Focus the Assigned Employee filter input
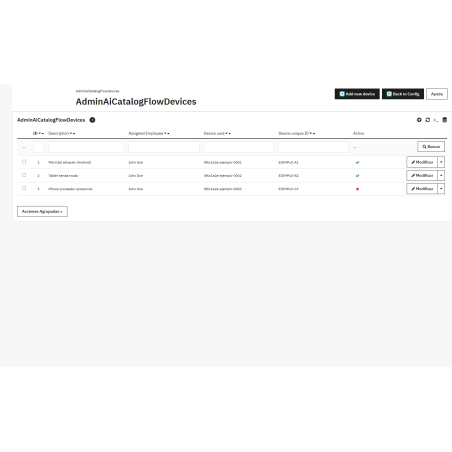 click(164, 147)
